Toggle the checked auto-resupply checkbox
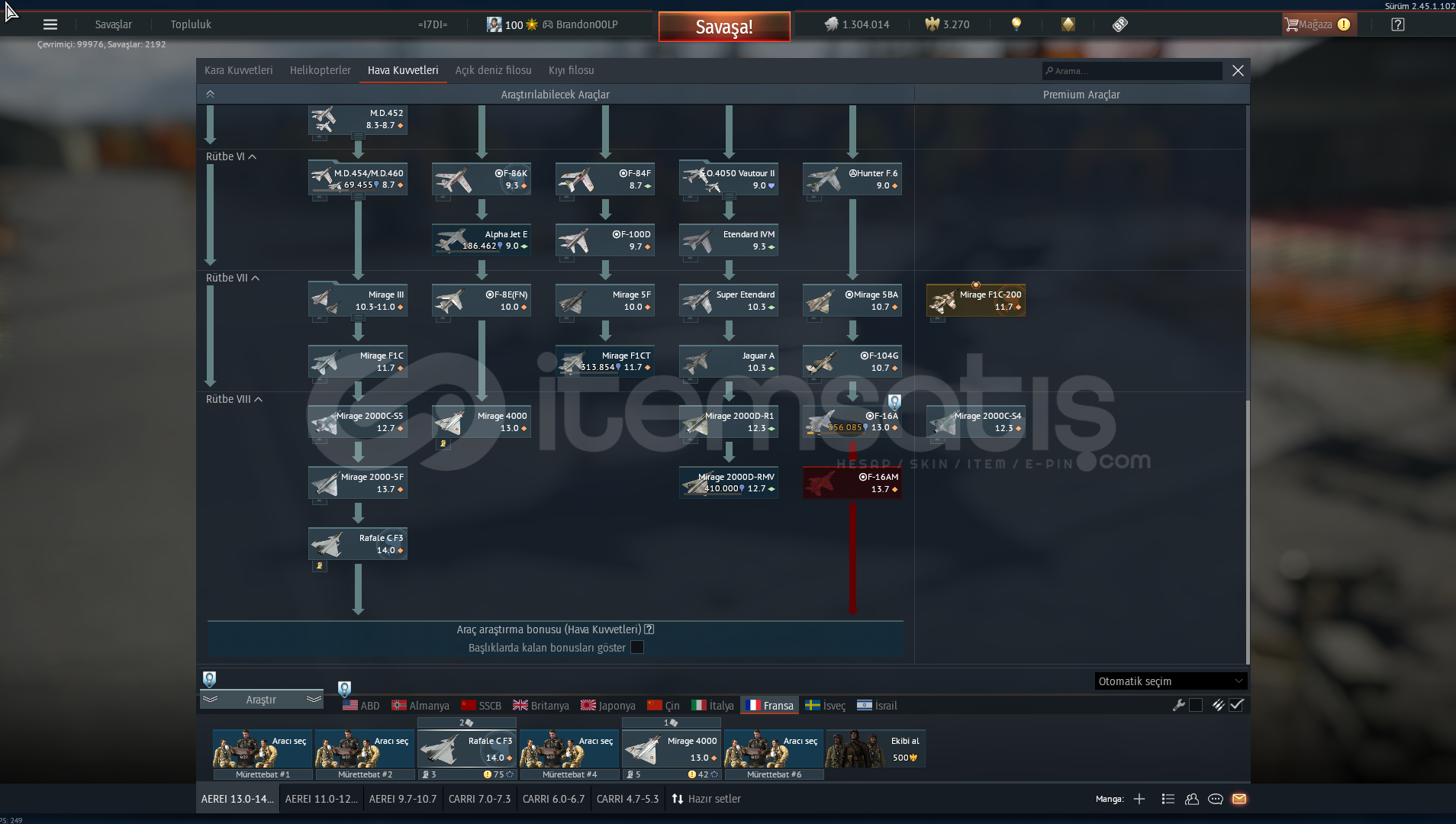1456x824 pixels. [x=1236, y=705]
